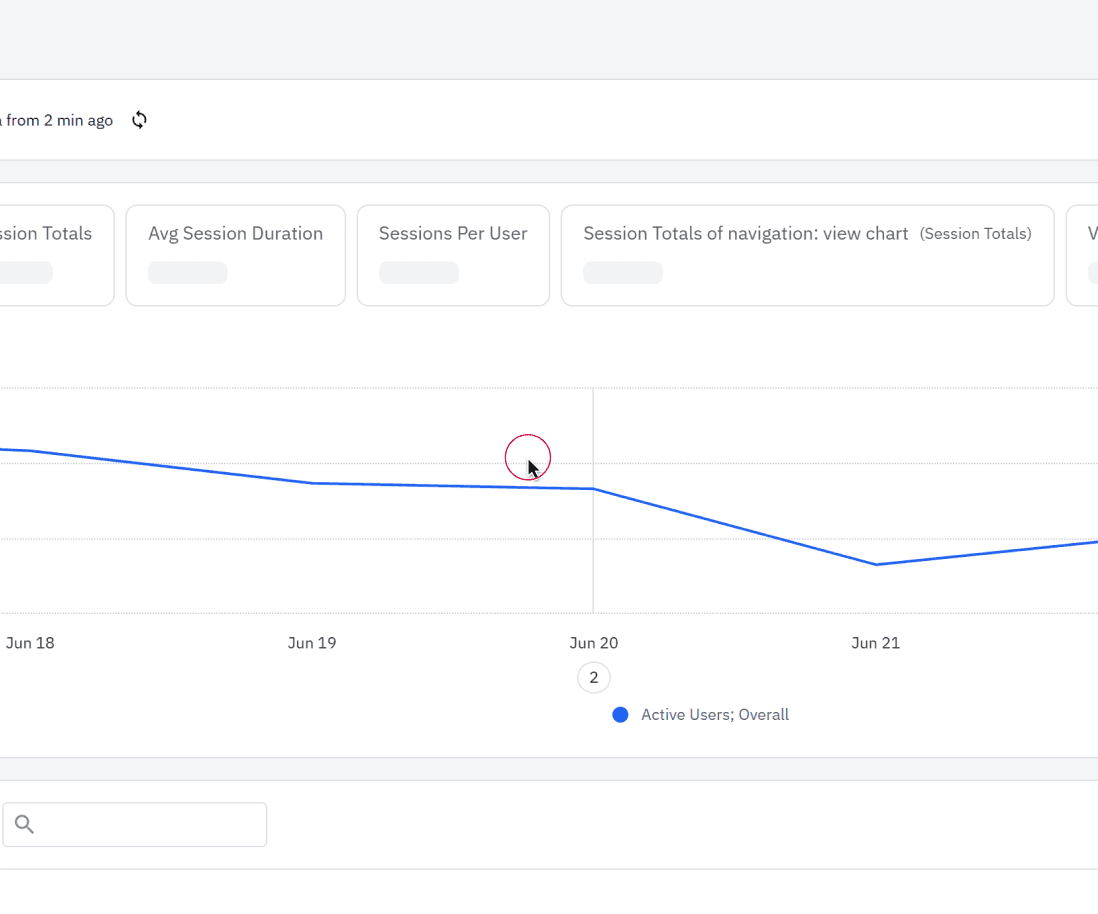Click the Jun 21 axis label
The width and height of the screenshot is (1098, 914).
[x=876, y=643]
